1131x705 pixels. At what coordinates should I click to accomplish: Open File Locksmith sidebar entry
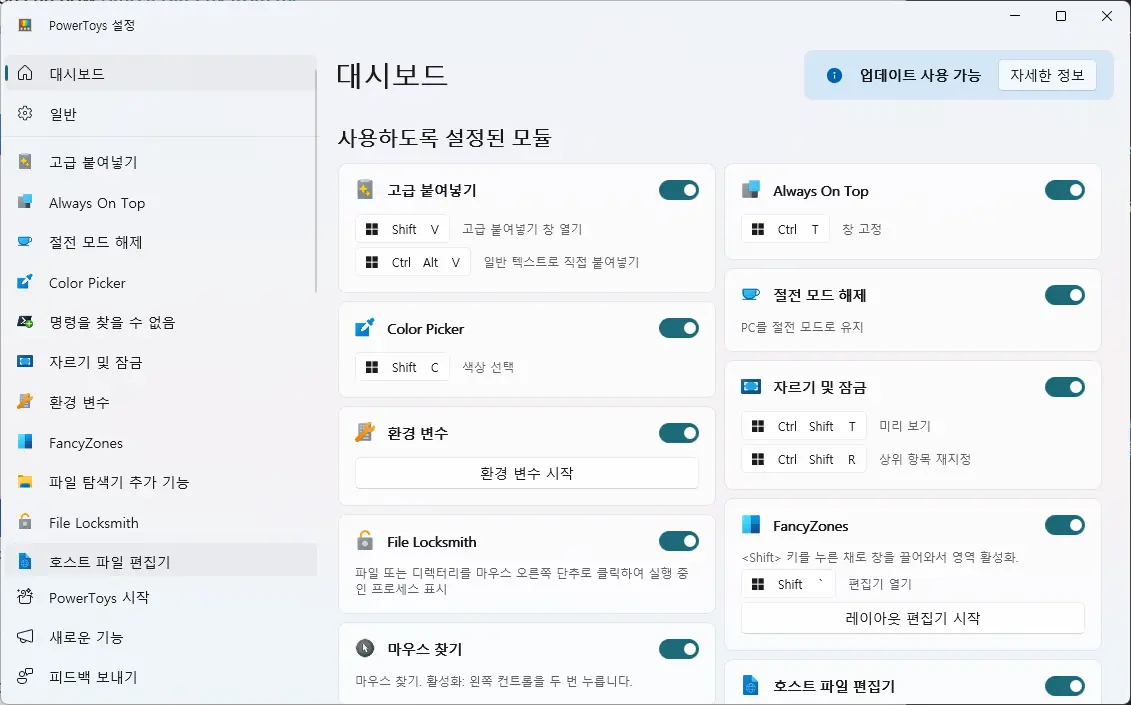(x=161, y=522)
